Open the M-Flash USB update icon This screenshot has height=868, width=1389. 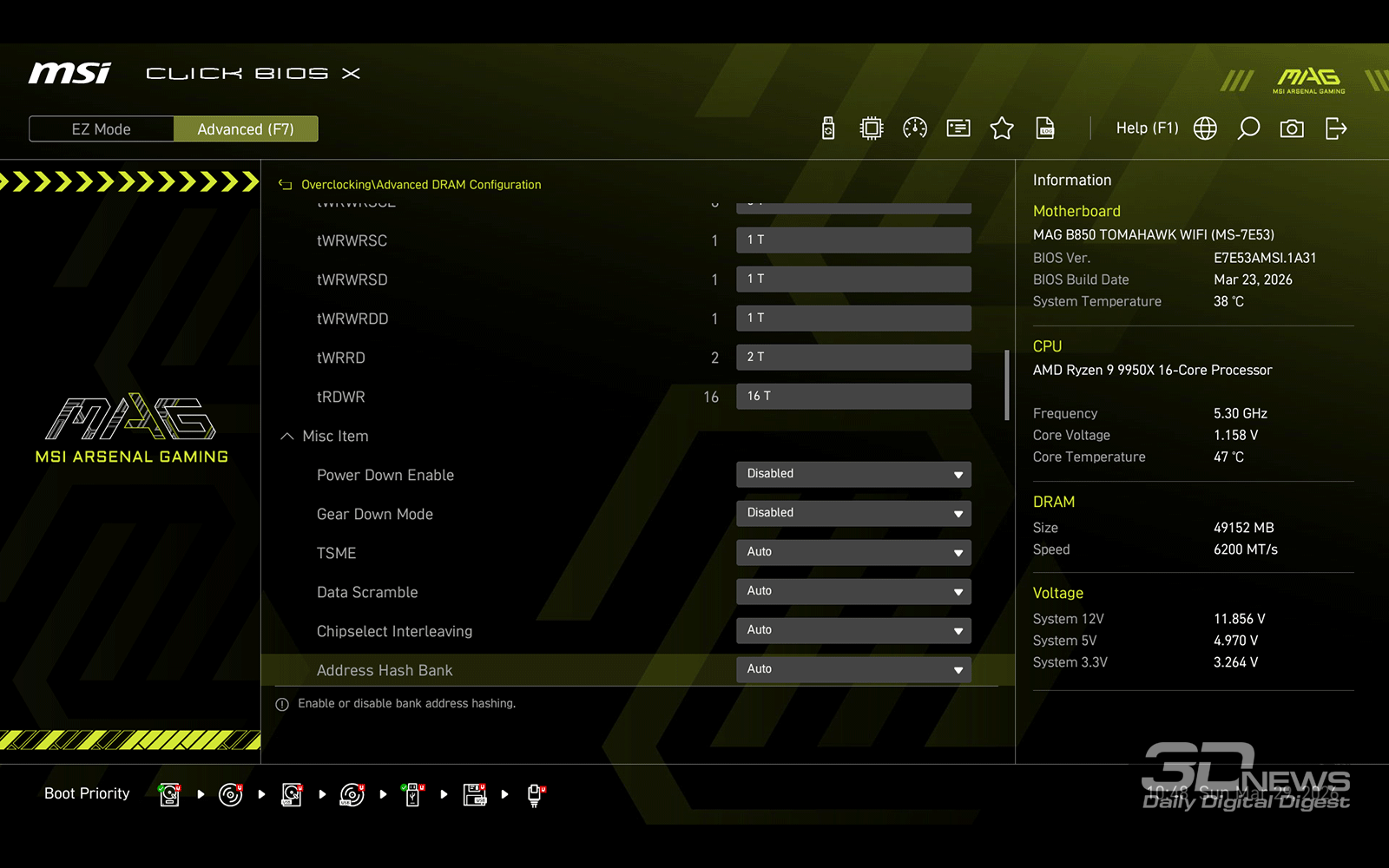pos(828,128)
